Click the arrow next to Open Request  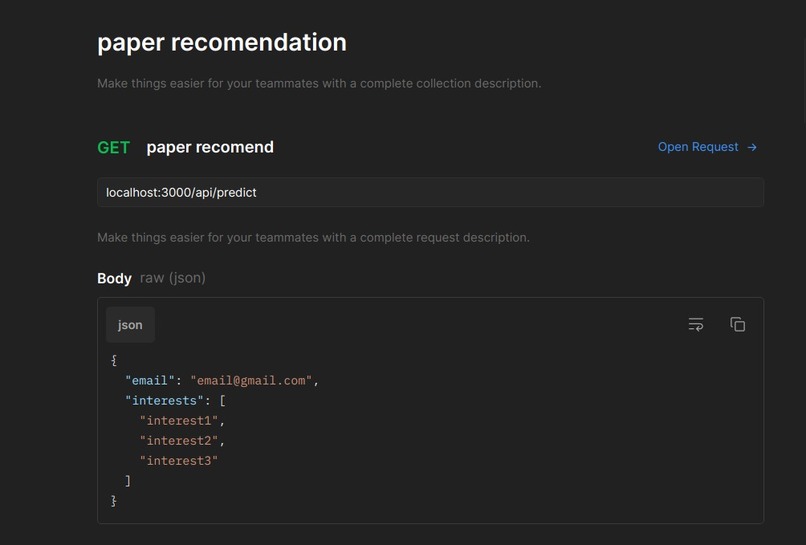tap(752, 148)
